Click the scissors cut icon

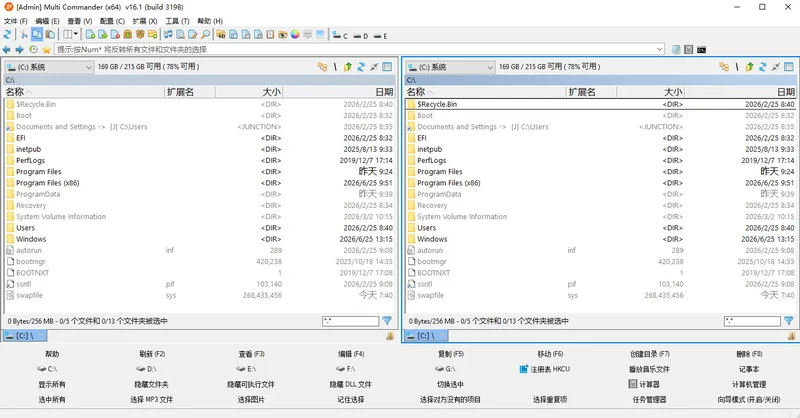[x=23, y=34]
